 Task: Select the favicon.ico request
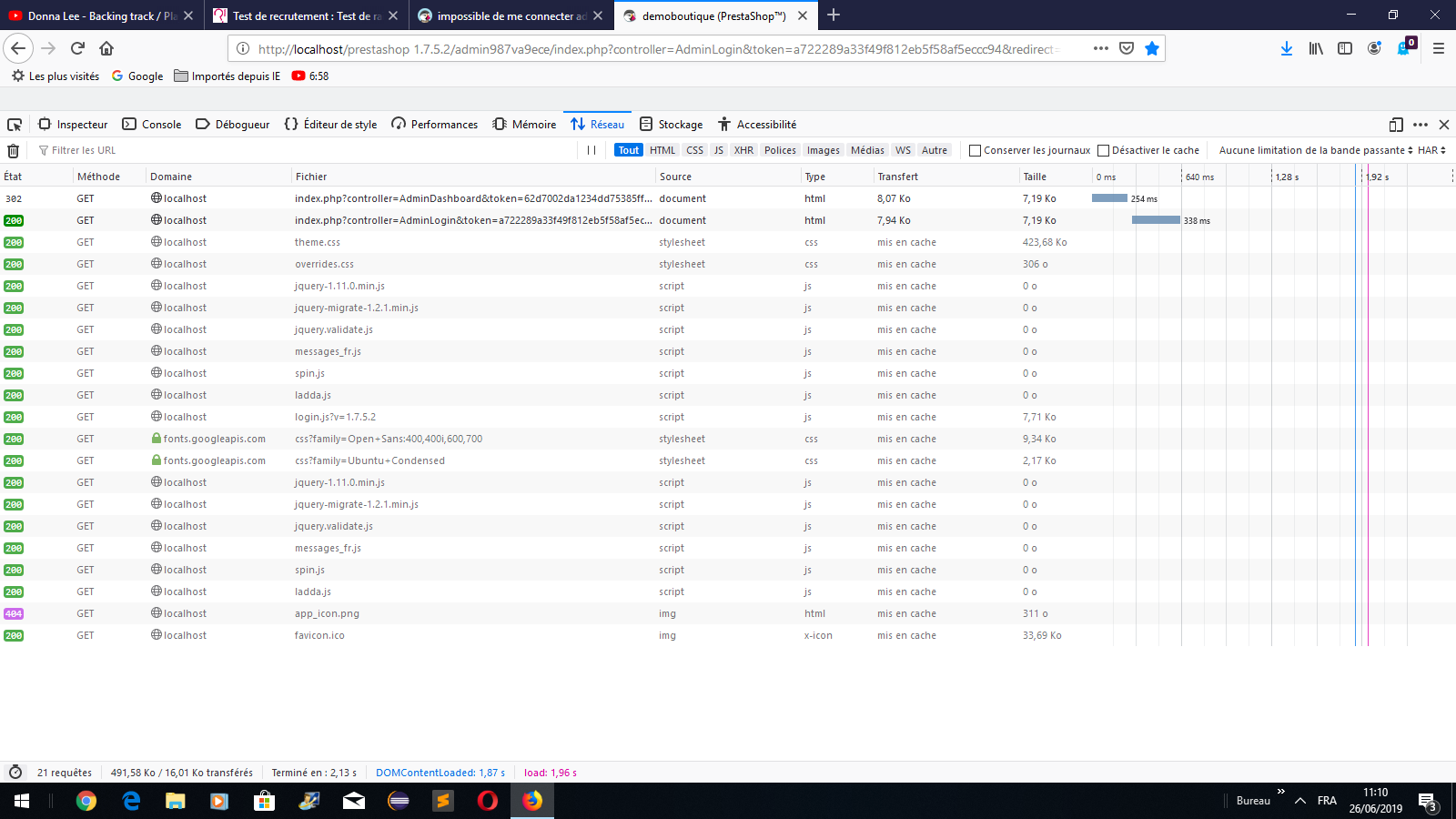coord(728,635)
